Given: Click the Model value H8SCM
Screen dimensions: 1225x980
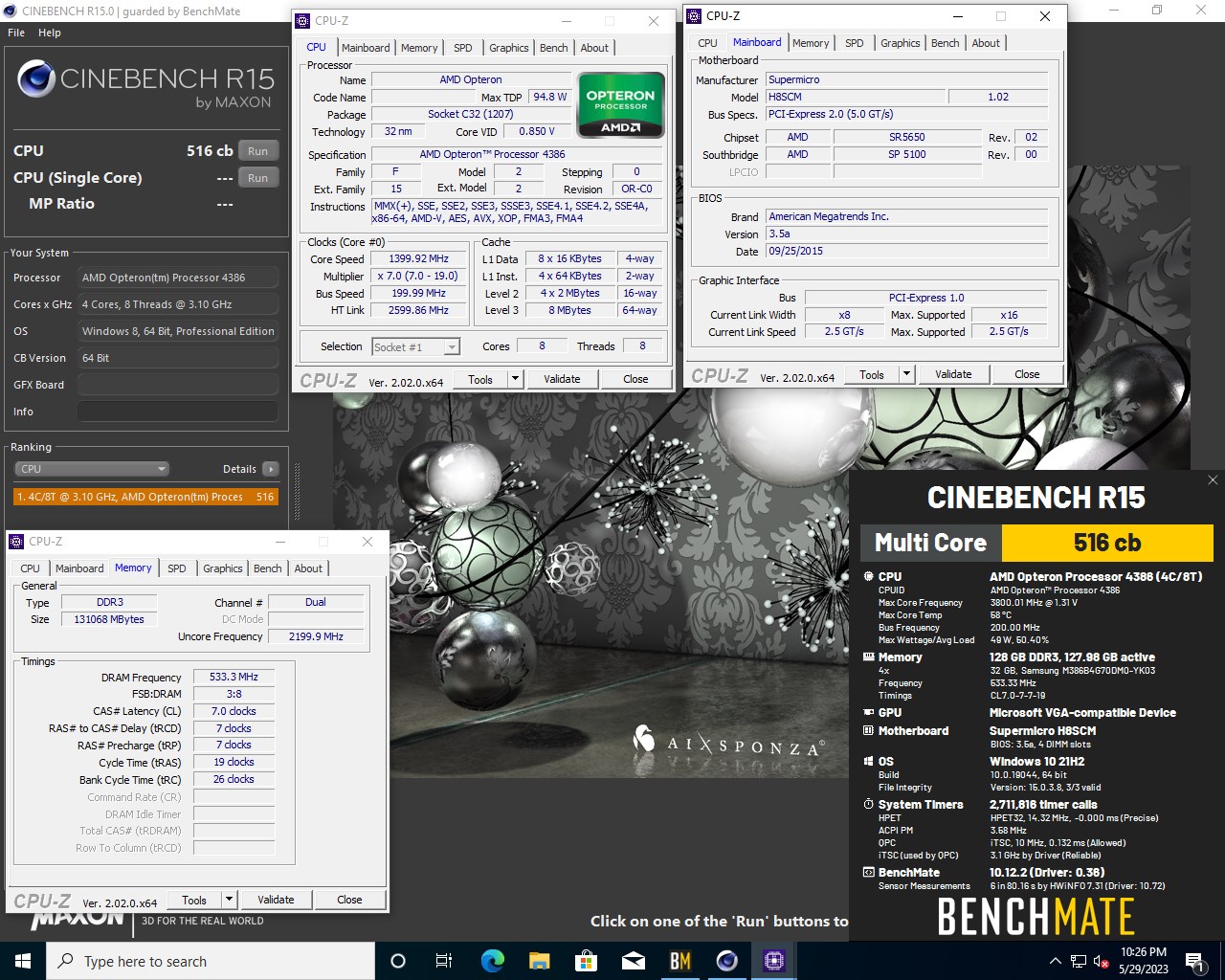Looking at the screenshot, I should pyautogui.click(x=855, y=97).
